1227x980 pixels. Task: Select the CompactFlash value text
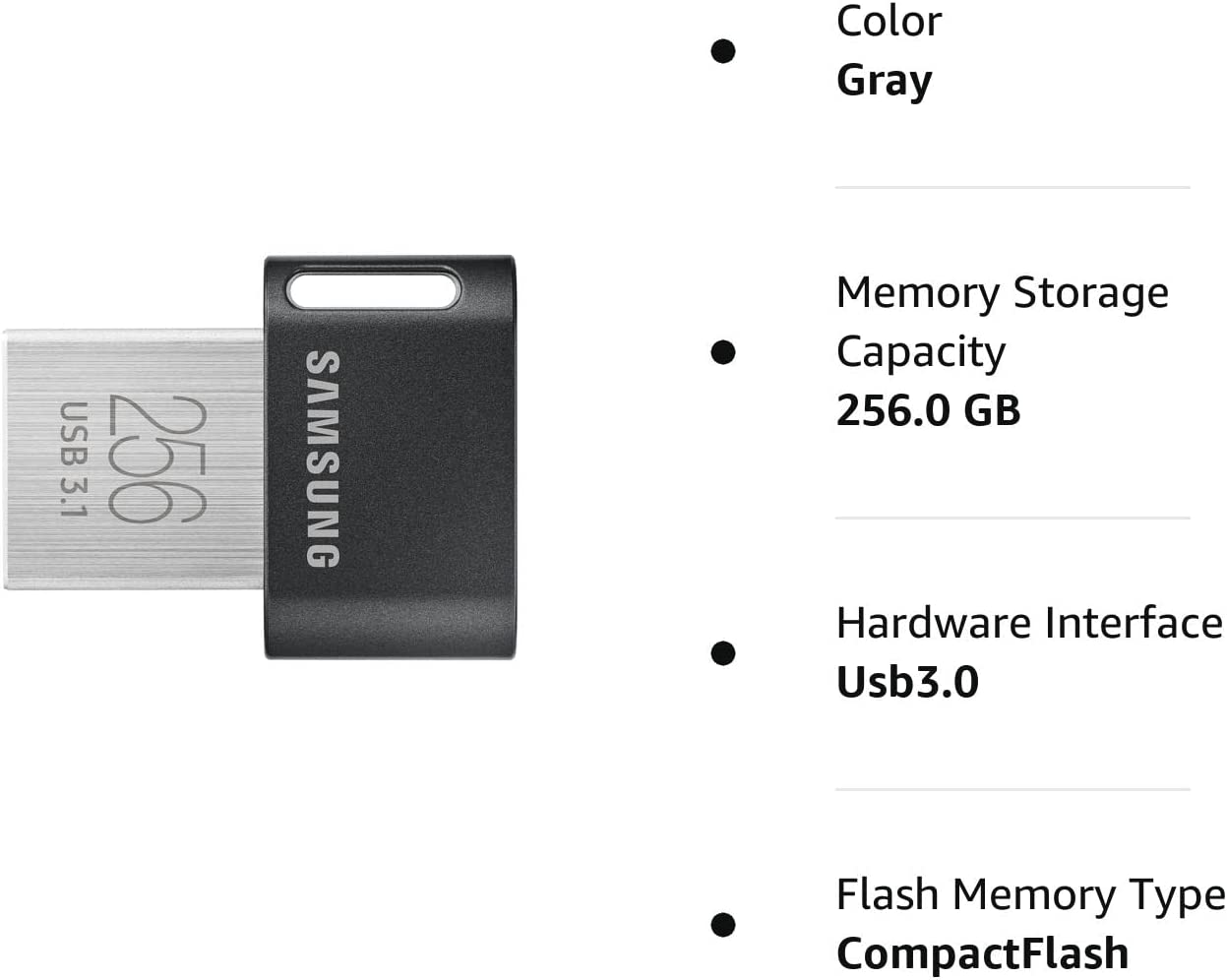pos(982,953)
